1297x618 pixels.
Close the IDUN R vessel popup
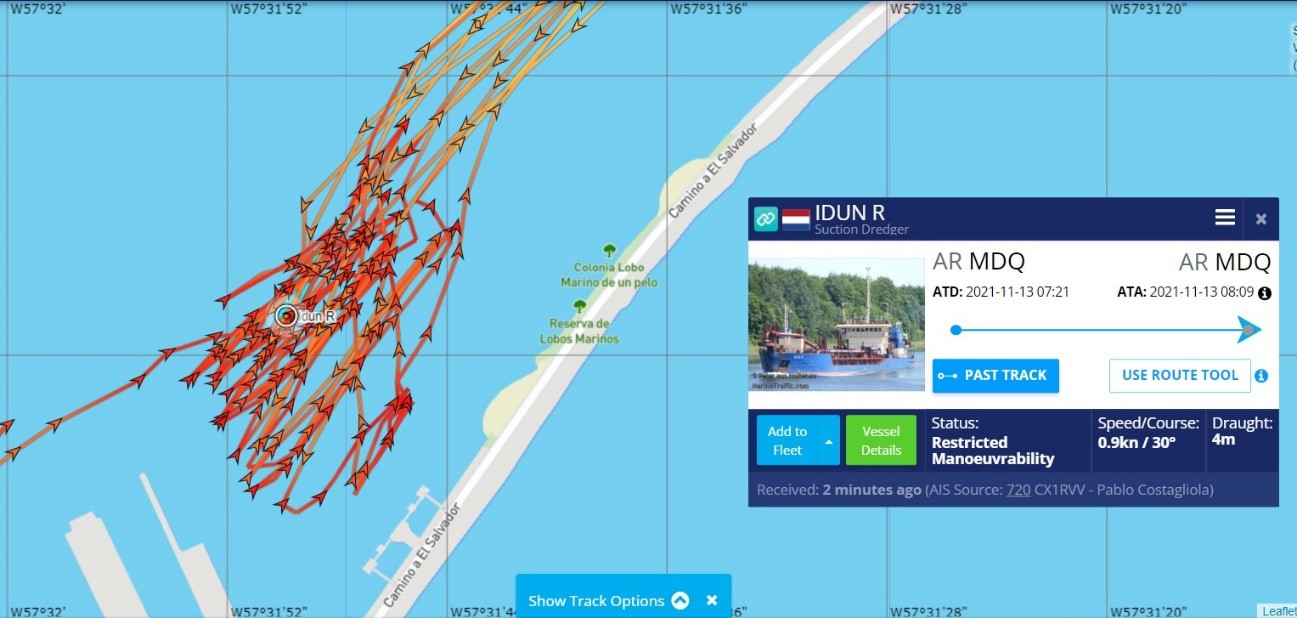[1261, 219]
